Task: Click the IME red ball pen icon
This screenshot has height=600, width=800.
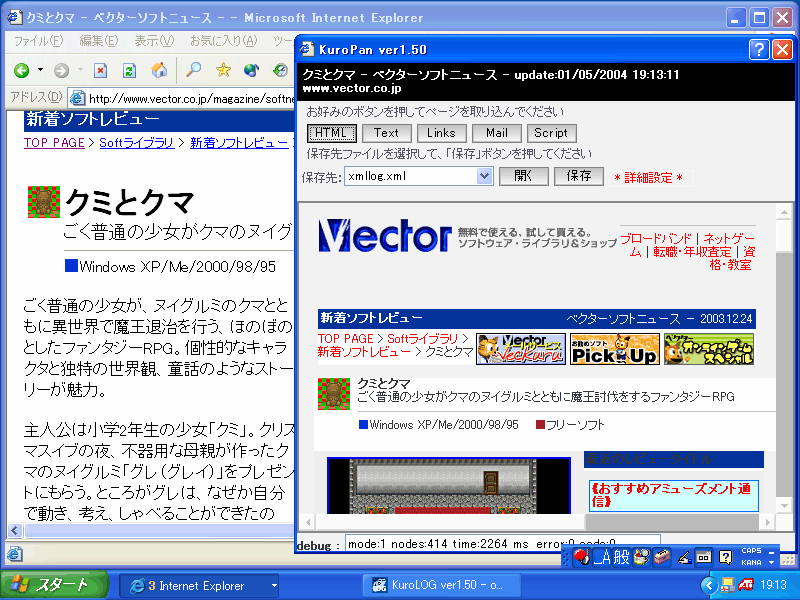Action: [x=581, y=557]
